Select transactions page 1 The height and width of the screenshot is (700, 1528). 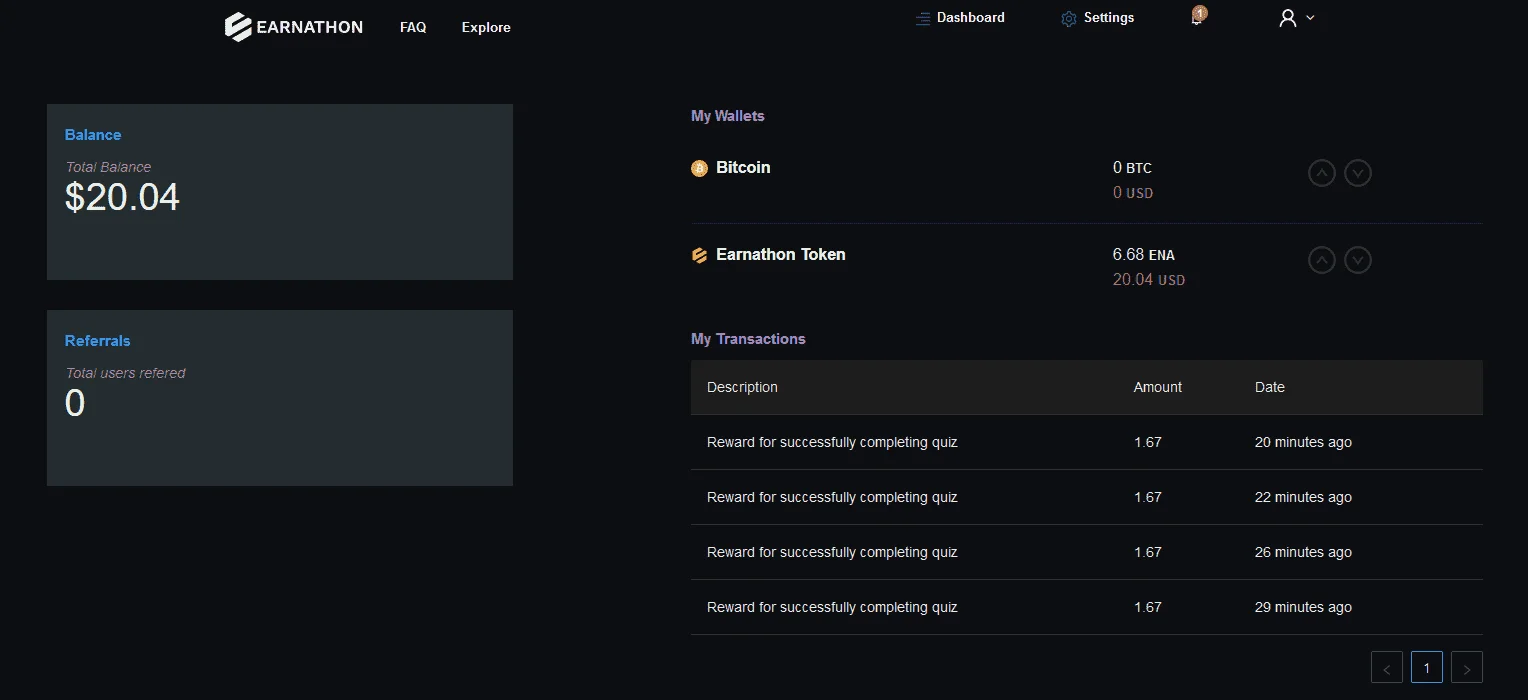click(x=1427, y=667)
